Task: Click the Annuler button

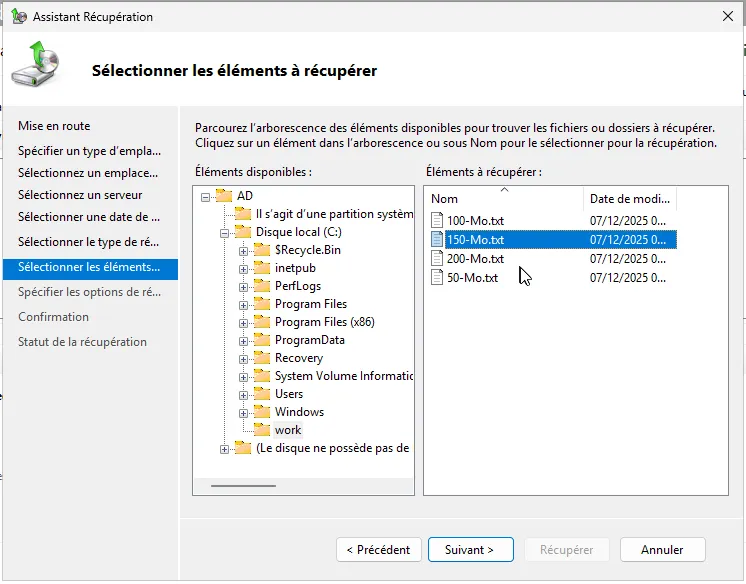Action: coord(662,550)
